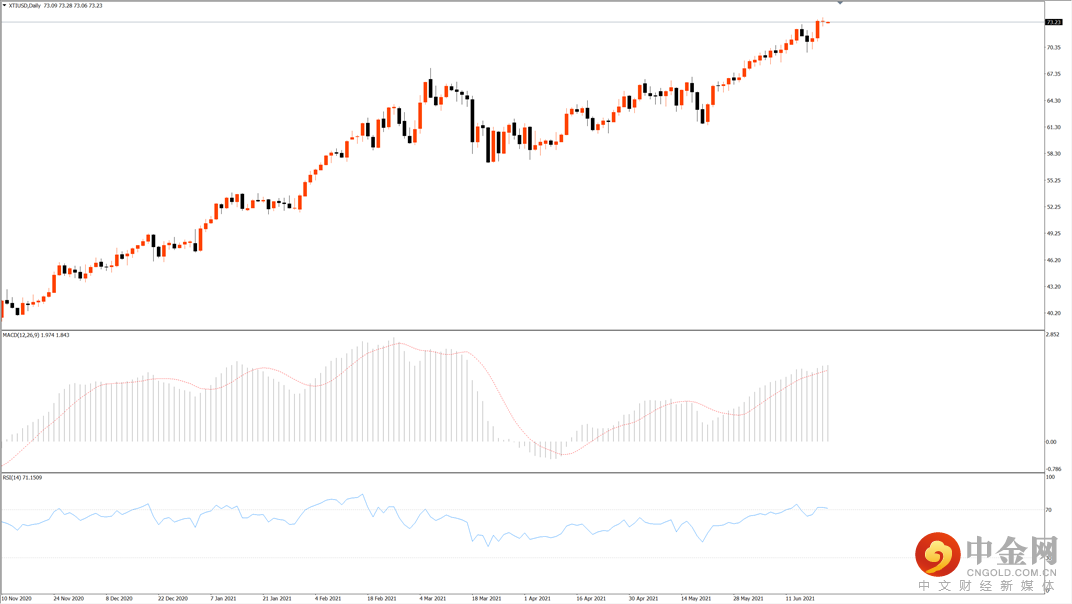Image resolution: width=1072 pixels, height=604 pixels.
Task: Expand the arrow beside XTIUSD,Daily
Action: click(4, 5)
